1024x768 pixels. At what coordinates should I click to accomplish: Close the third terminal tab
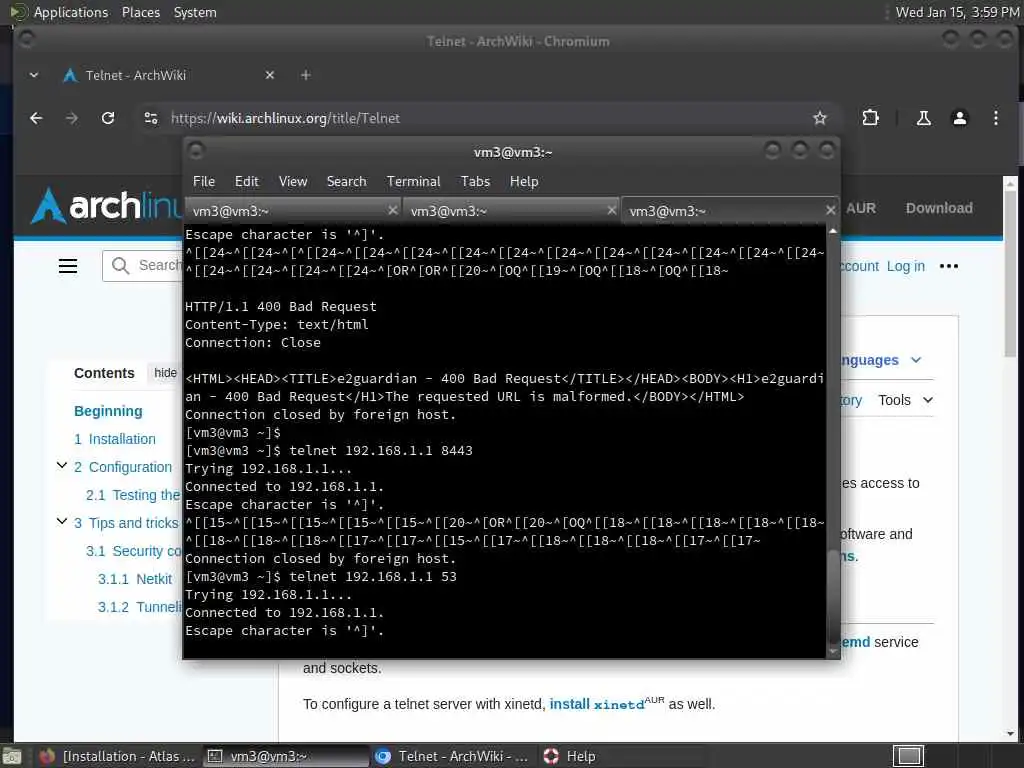pos(830,210)
